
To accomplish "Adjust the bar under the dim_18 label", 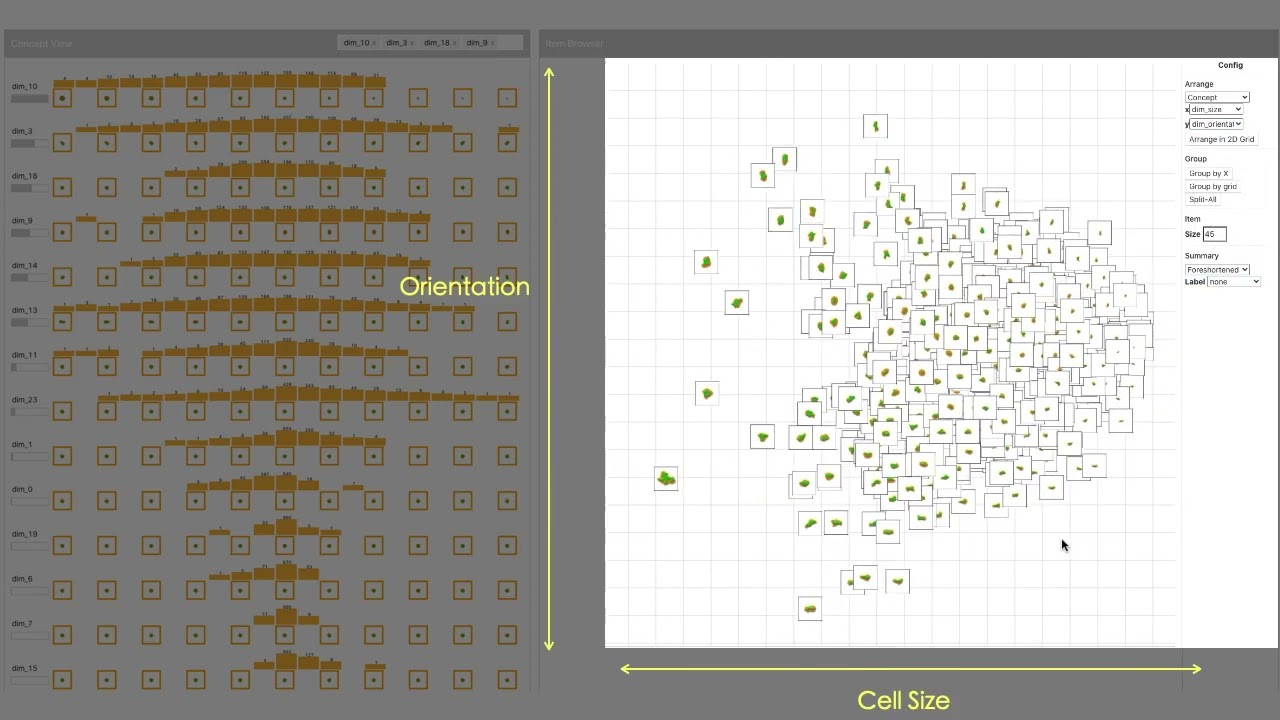I will (30, 188).
